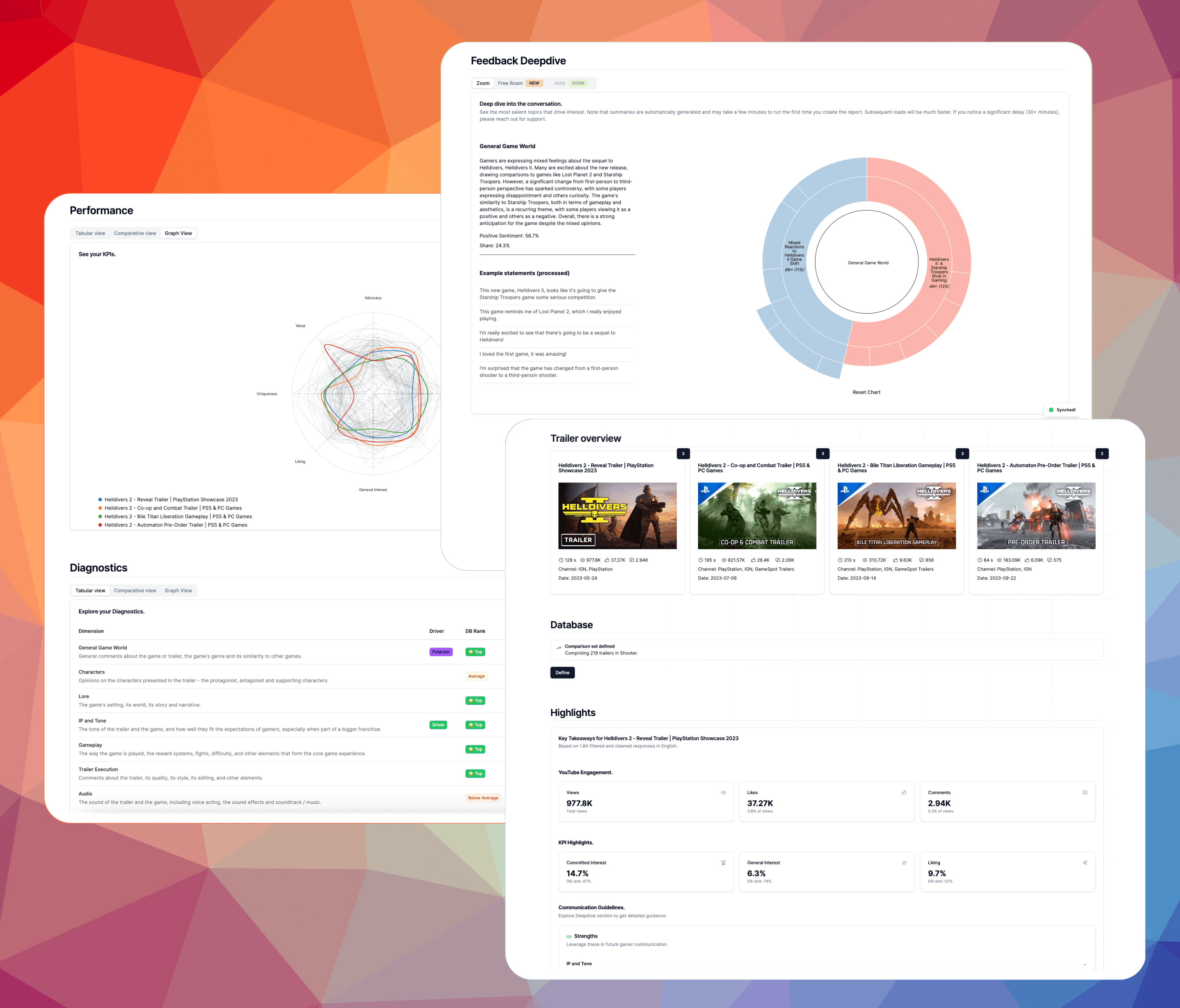Click the green Strengths icon
Screen dimensions: 1180x1008
(569, 937)
